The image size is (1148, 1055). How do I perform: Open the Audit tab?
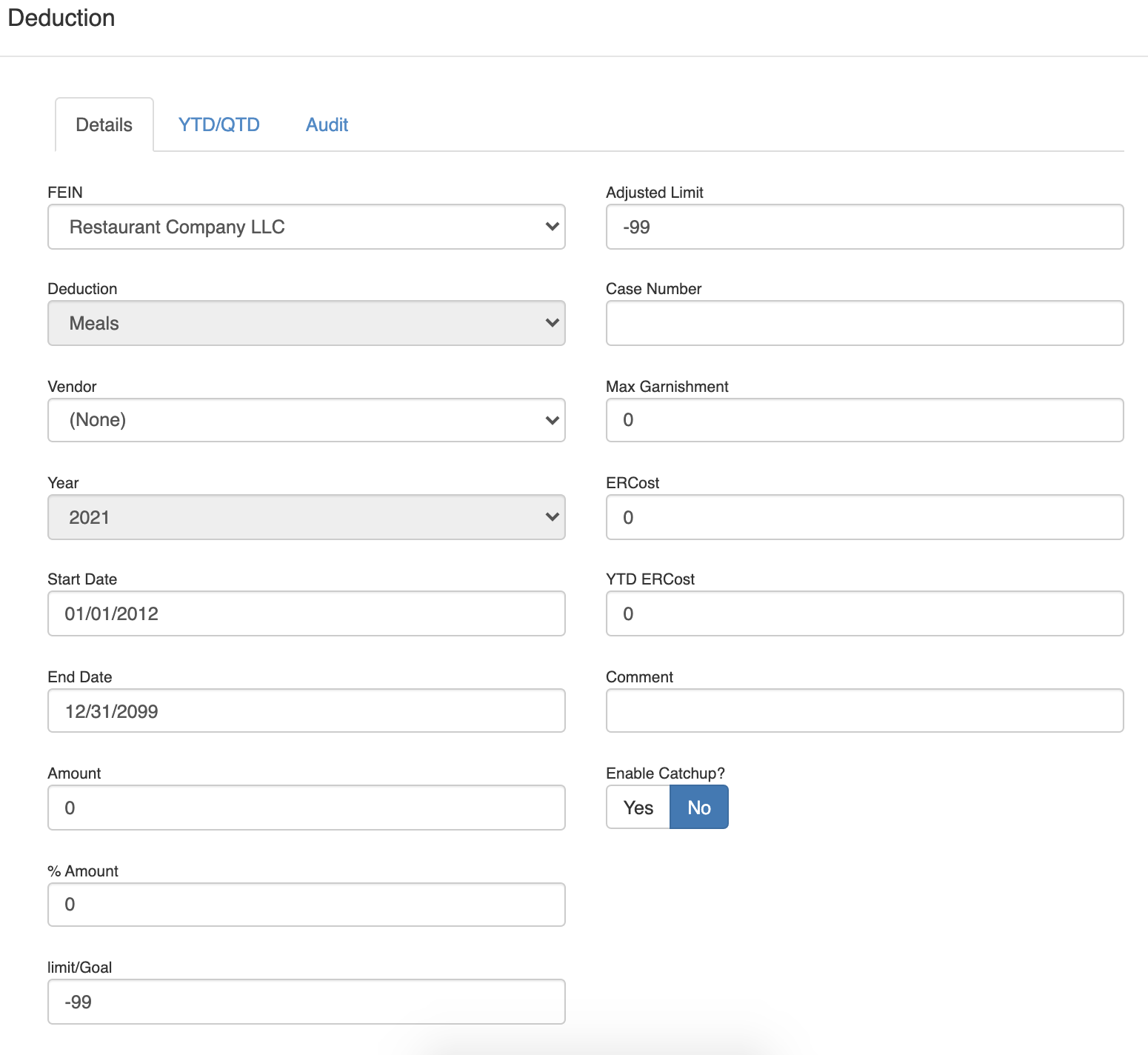326,124
